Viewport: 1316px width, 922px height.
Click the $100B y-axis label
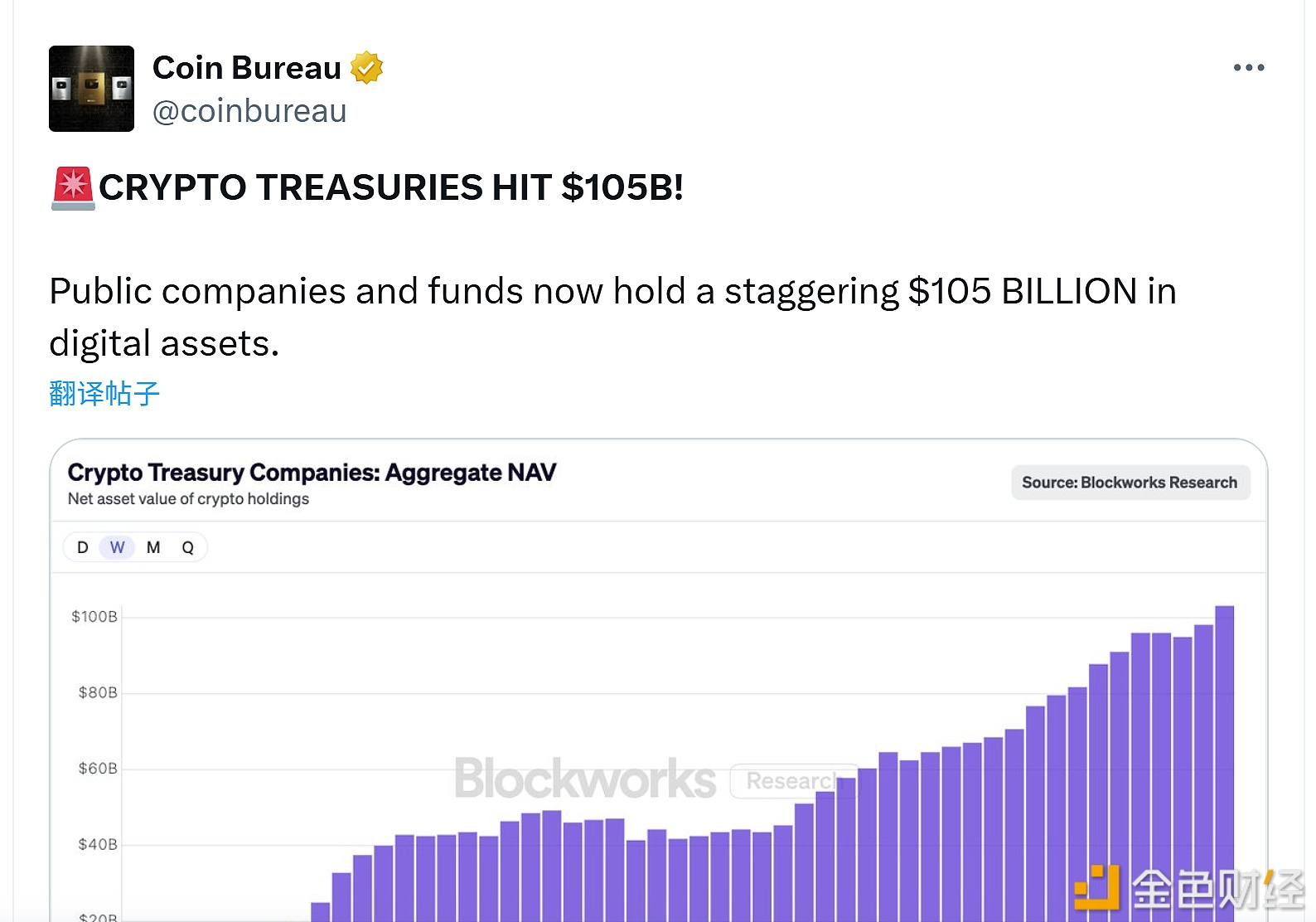[94, 617]
